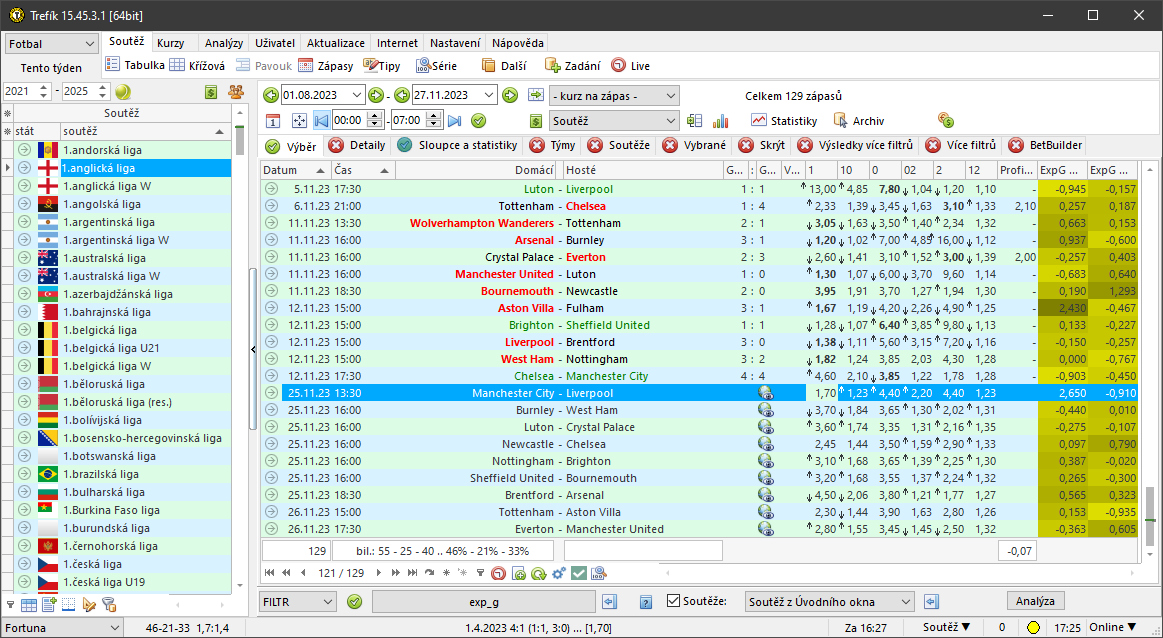Toggle the Týmy filter
Image resolution: width=1163 pixels, height=638 pixels.
552,145
